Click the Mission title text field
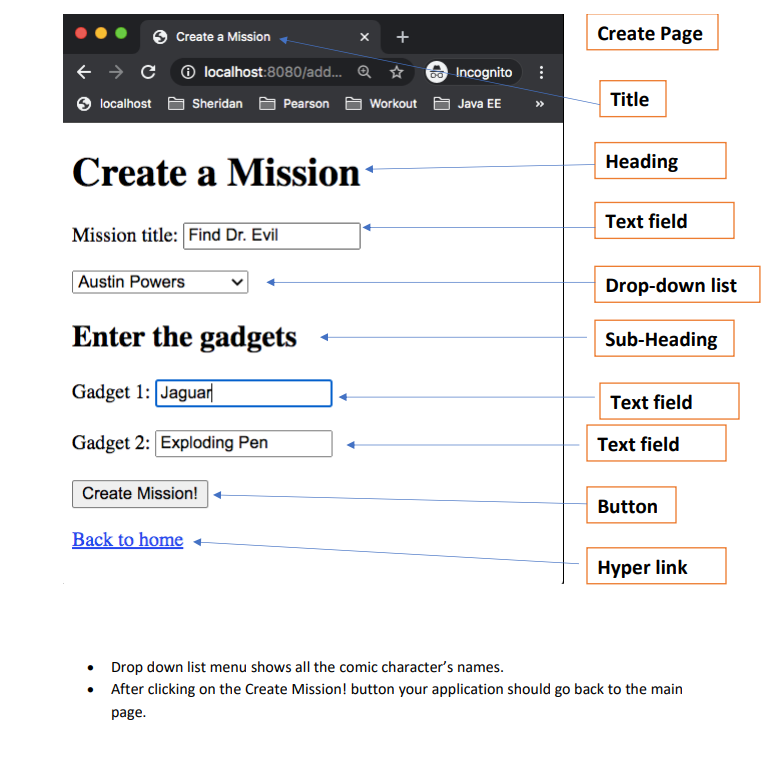776x767 pixels. point(272,236)
